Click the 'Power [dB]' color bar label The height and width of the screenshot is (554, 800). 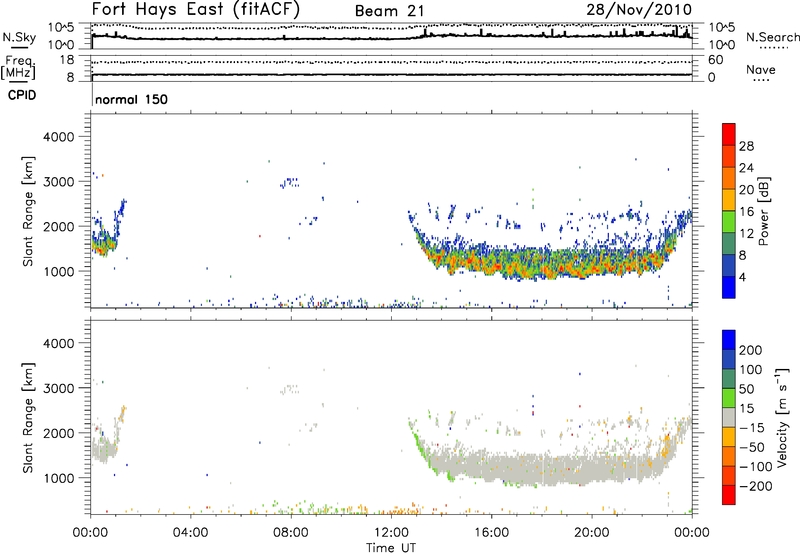tap(764, 211)
